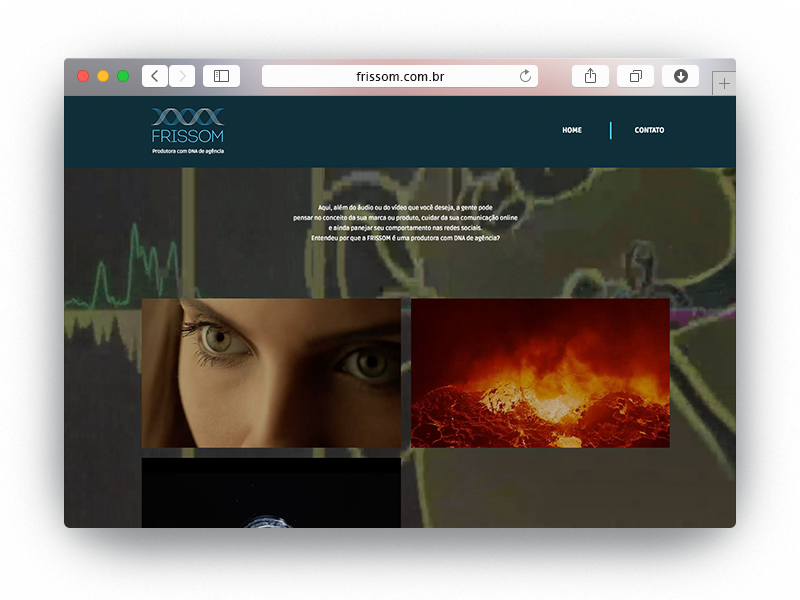Viewport: 800px width, 600px height.
Task: Open the HOME menu item
Action: (572, 130)
